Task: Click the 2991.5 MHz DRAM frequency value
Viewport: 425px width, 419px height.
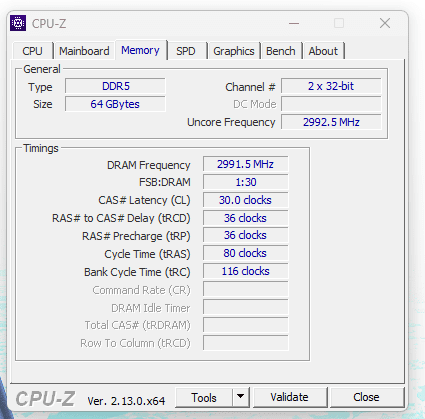Action: (246, 164)
